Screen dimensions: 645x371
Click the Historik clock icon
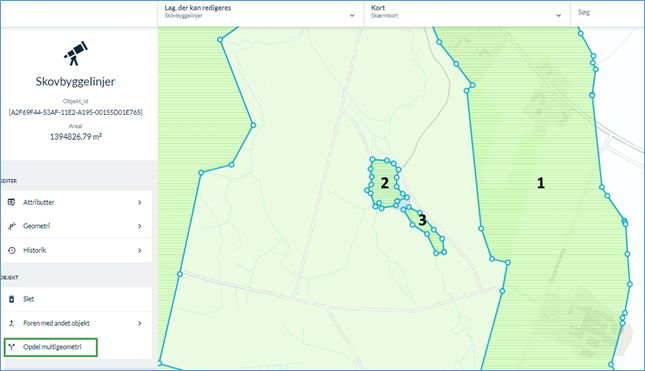tap(12, 250)
